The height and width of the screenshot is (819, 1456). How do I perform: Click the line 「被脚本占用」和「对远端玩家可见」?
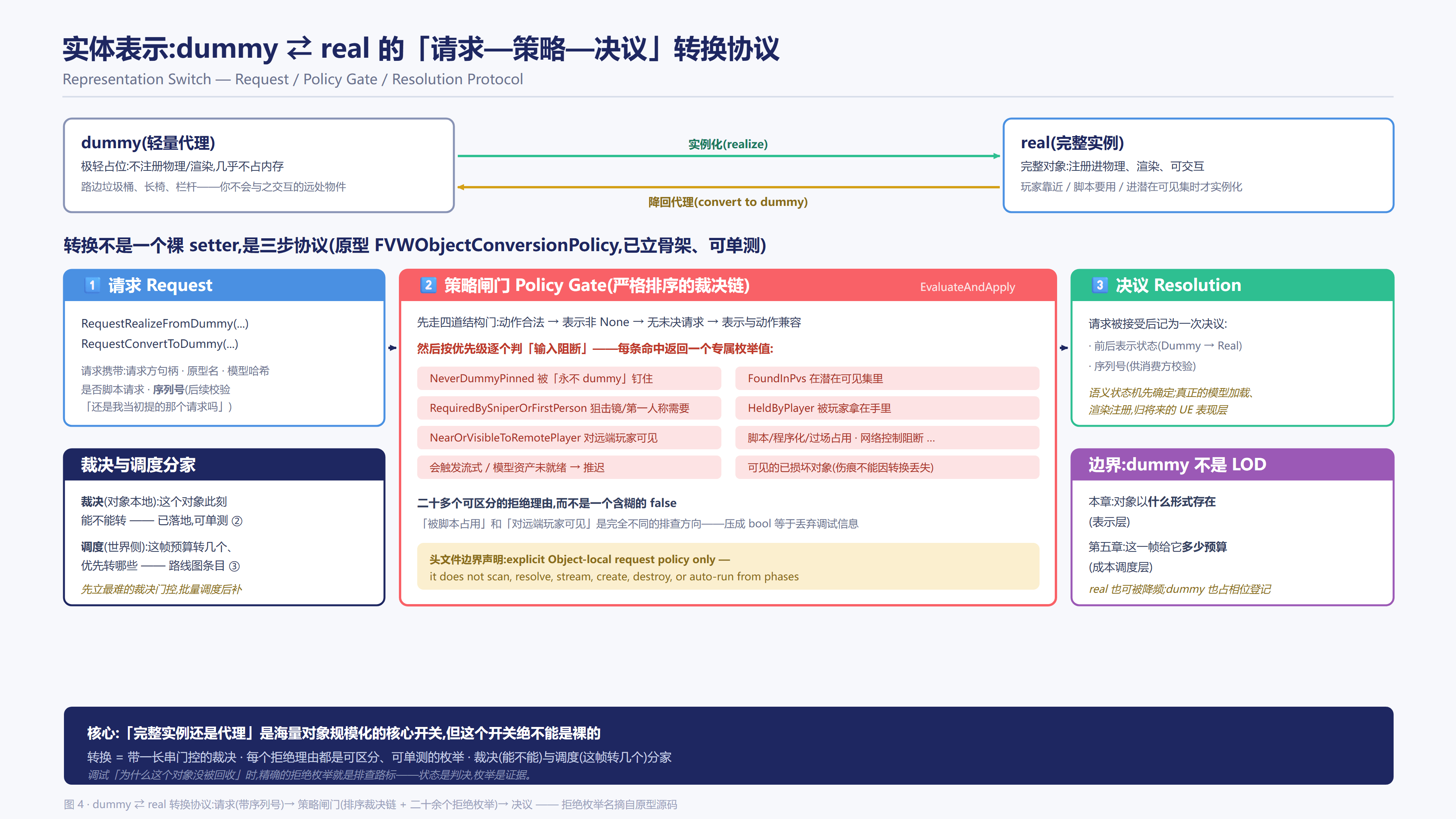638,523
